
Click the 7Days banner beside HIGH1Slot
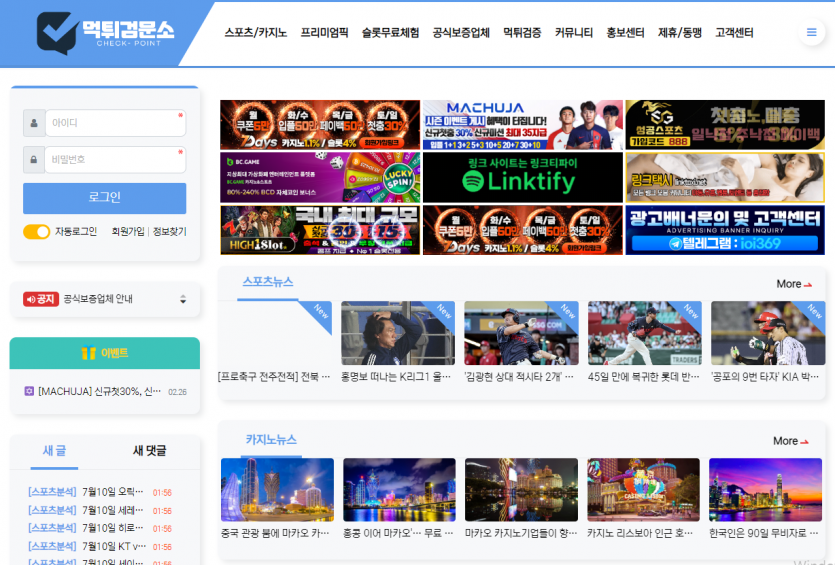(522, 230)
